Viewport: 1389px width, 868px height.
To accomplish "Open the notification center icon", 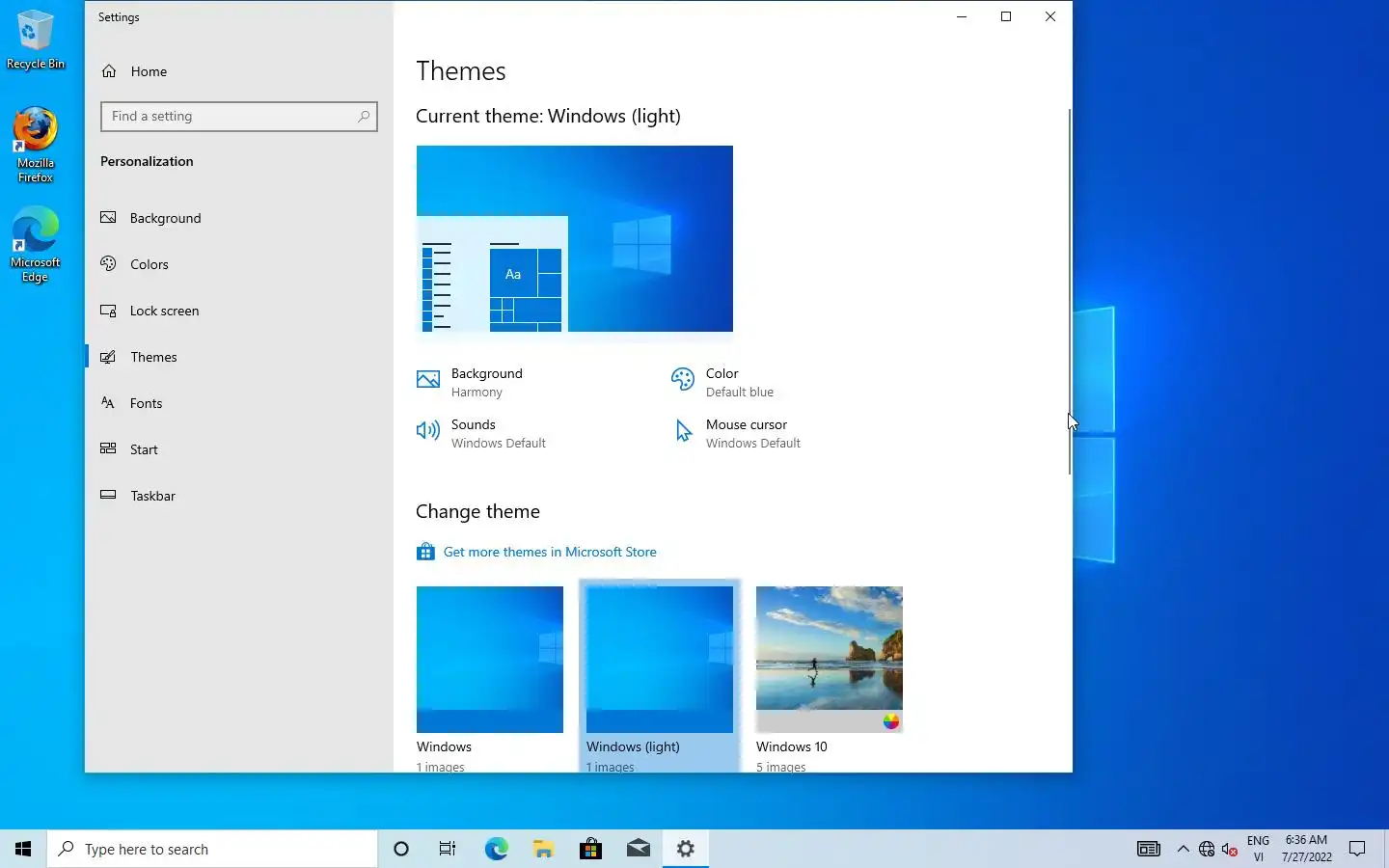I will pyautogui.click(x=1357, y=849).
